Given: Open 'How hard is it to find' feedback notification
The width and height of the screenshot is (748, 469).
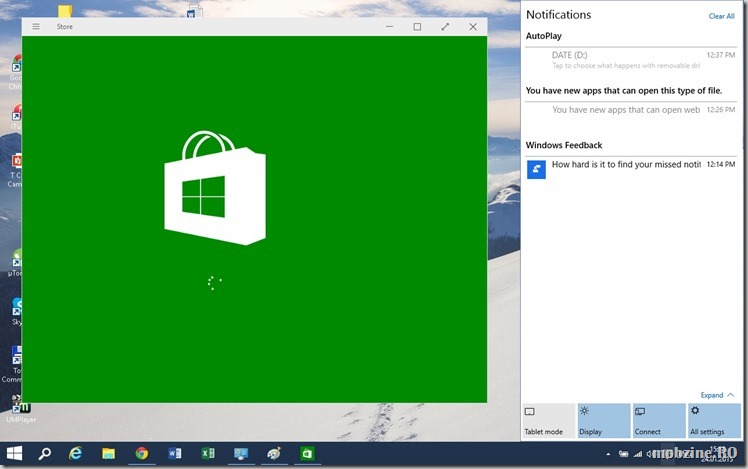Looking at the screenshot, I should pyautogui.click(x=631, y=169).
